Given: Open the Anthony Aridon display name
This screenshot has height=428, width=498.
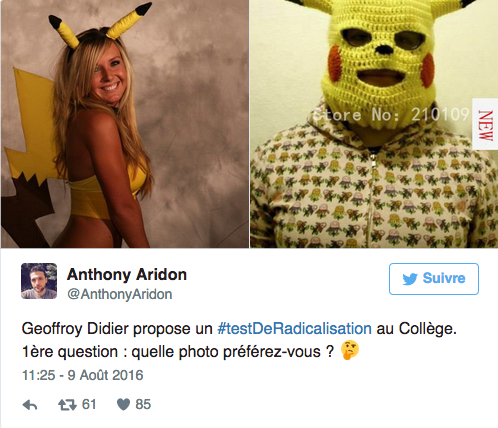Looking at the screenshot, I should (x=127, y=275).
